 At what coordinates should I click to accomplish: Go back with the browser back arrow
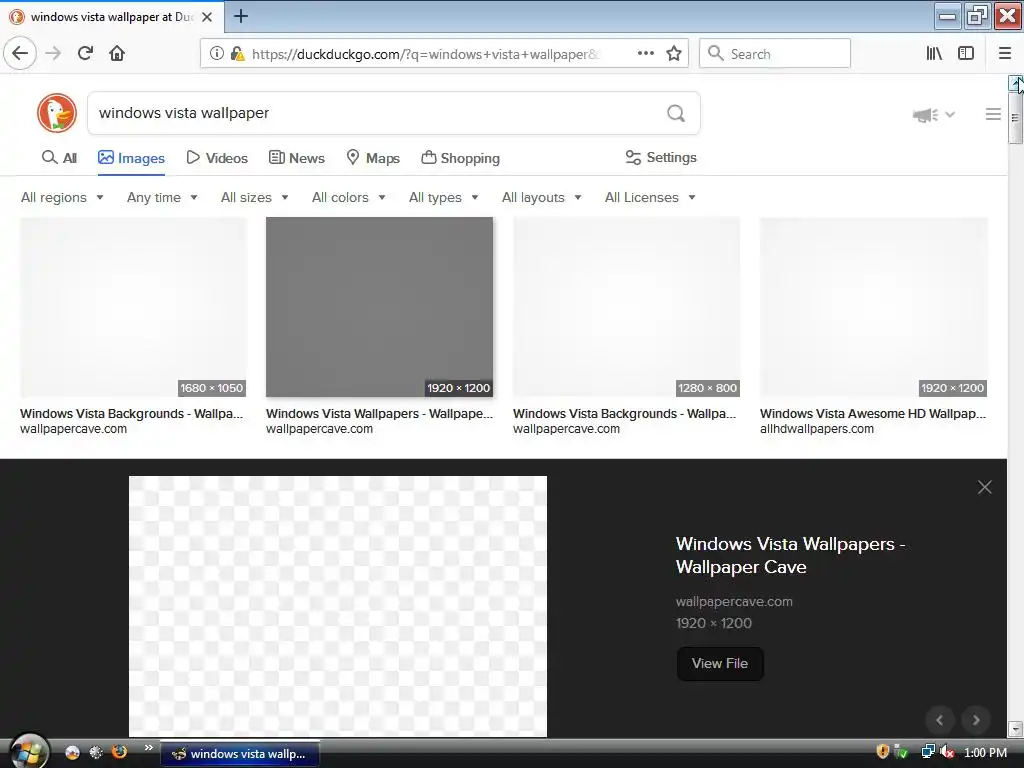pos(20,54)
